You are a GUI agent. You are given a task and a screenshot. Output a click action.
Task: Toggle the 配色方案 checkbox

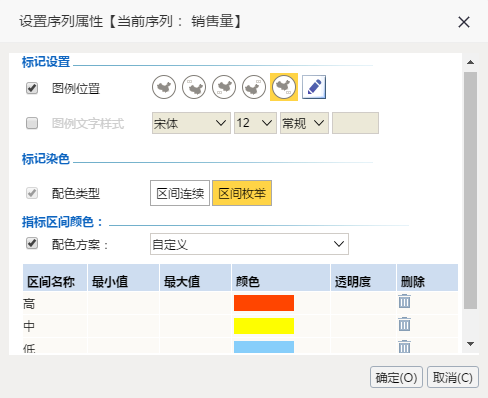coord(32,243)
